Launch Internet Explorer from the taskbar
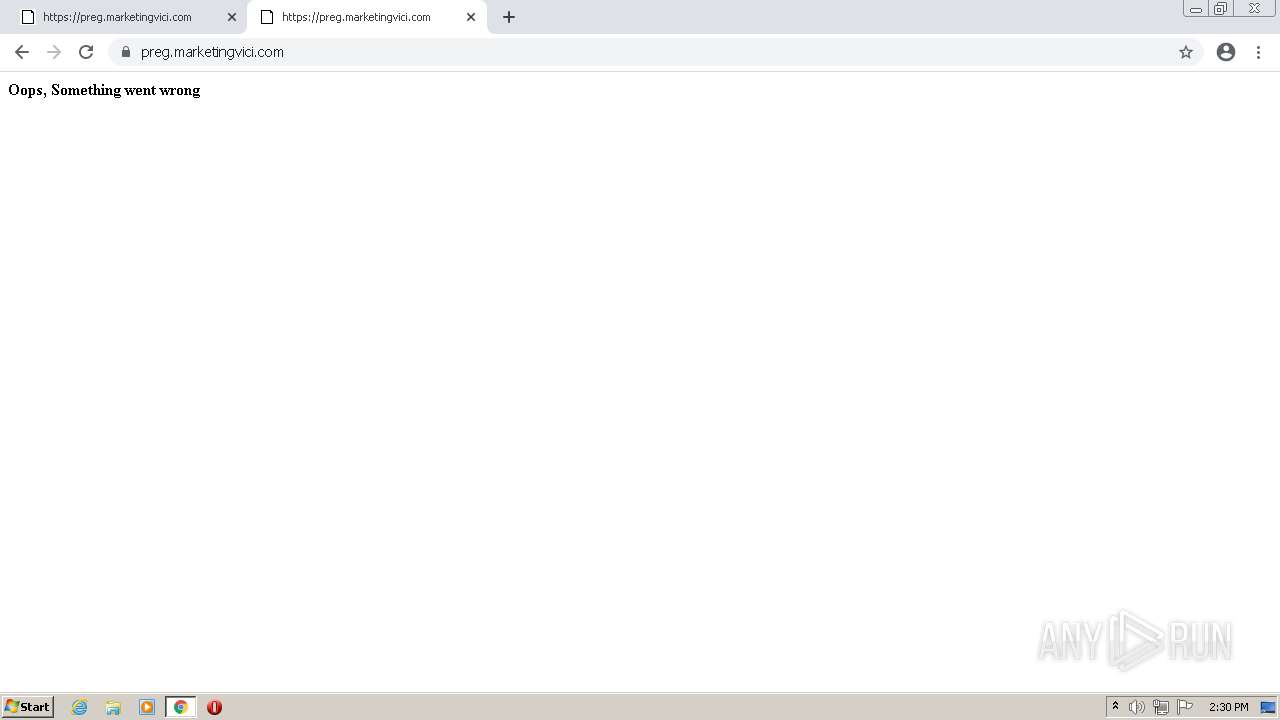Image resolution: width=1280 pixels, height=720 pixels. pos(80,707)
